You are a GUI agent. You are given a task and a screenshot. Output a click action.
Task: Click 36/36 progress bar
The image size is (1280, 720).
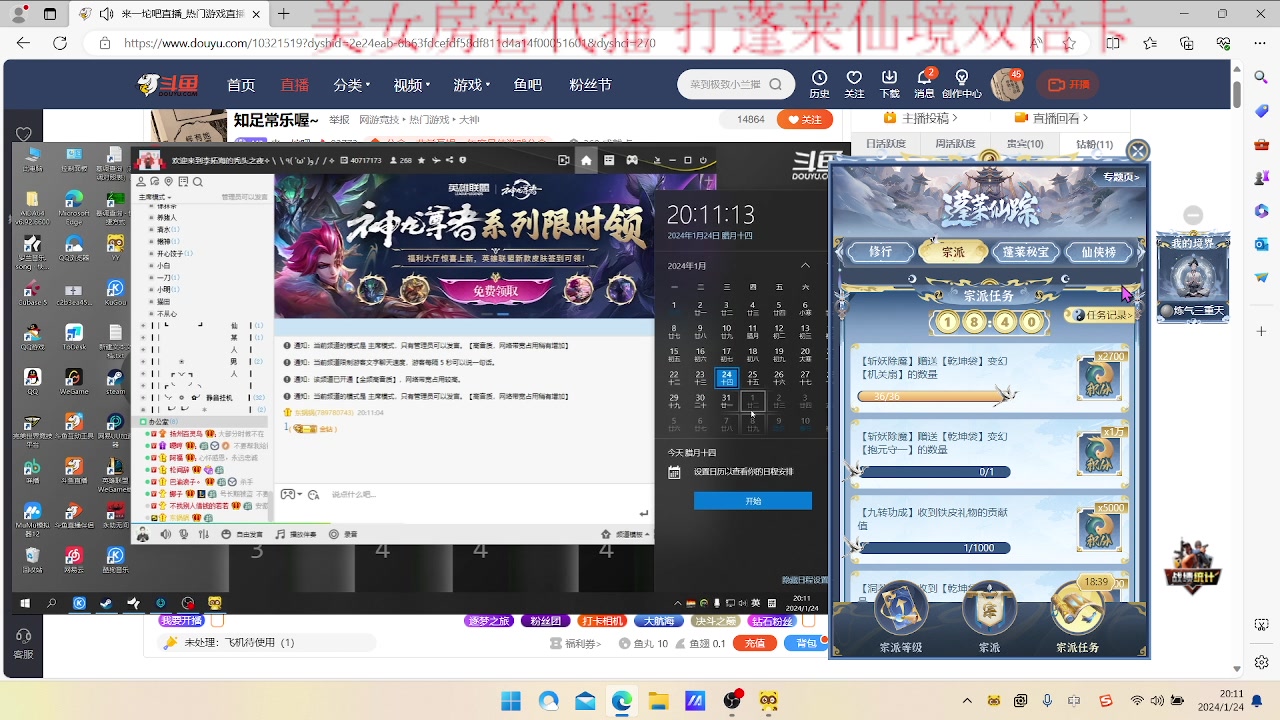(x=934, y=396)
